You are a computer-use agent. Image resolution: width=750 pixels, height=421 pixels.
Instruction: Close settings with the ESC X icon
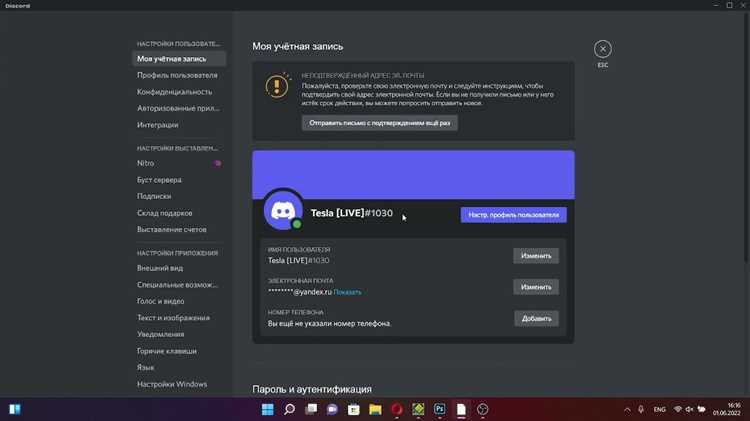603,49
